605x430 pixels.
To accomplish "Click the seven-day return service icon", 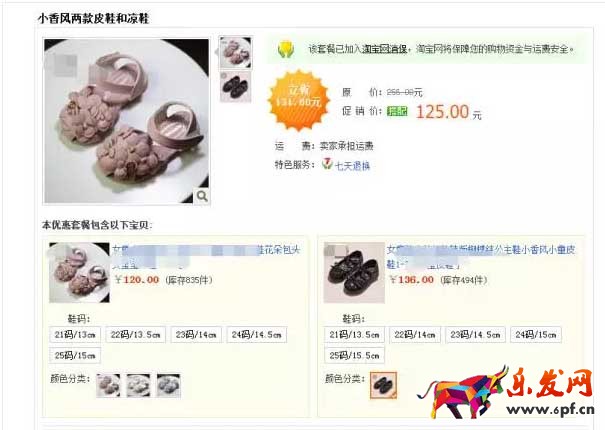I will [x=327, y=164].
